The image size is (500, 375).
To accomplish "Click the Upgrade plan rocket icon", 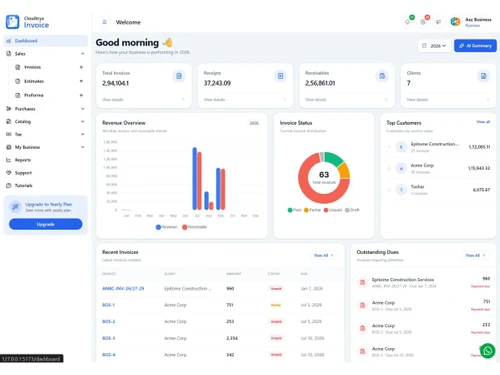I will [15, 207].
